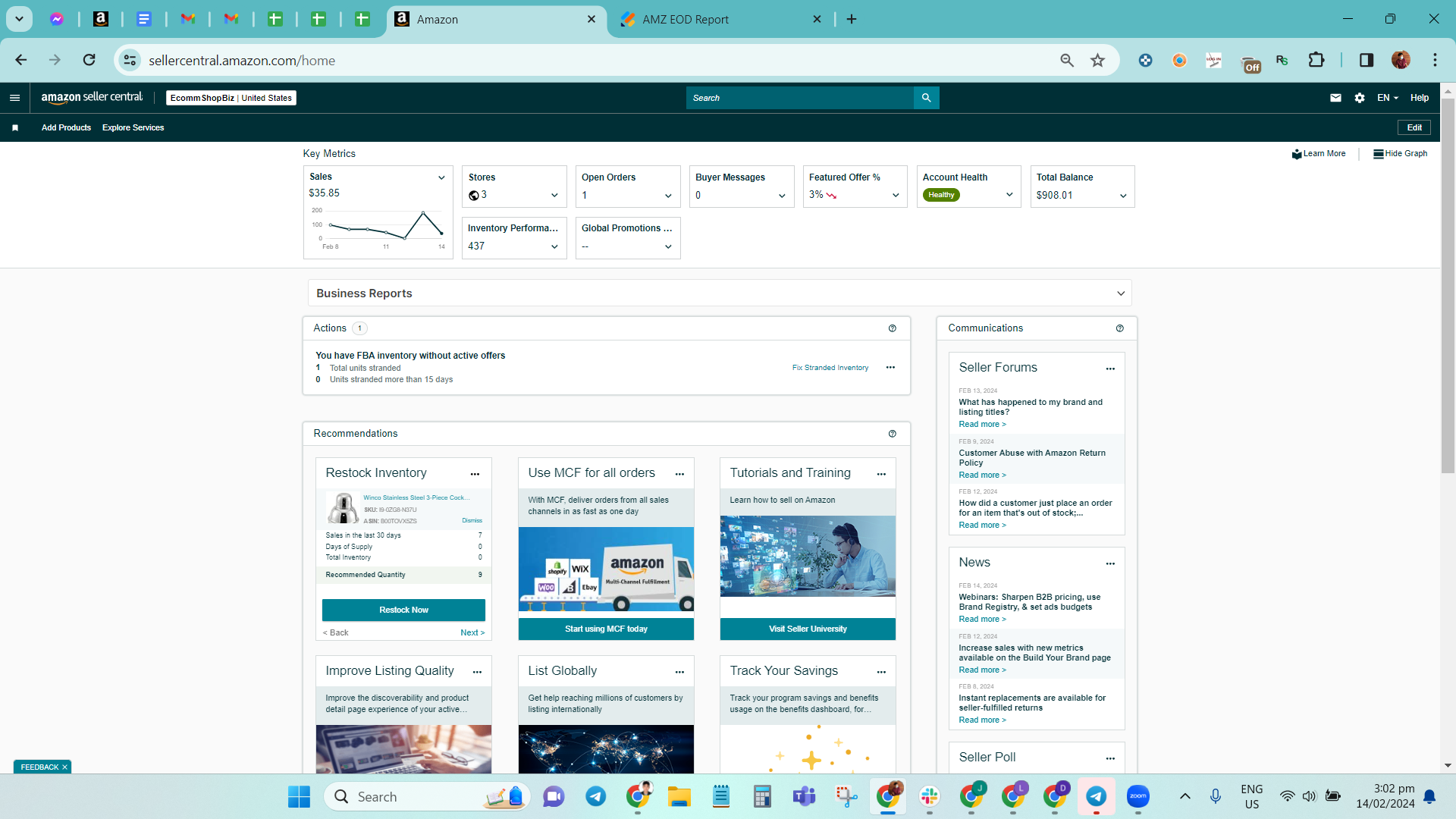Expand the Featured Offer % dropdown
This screenshot has width=1456, height=819.
pos(896,196)
